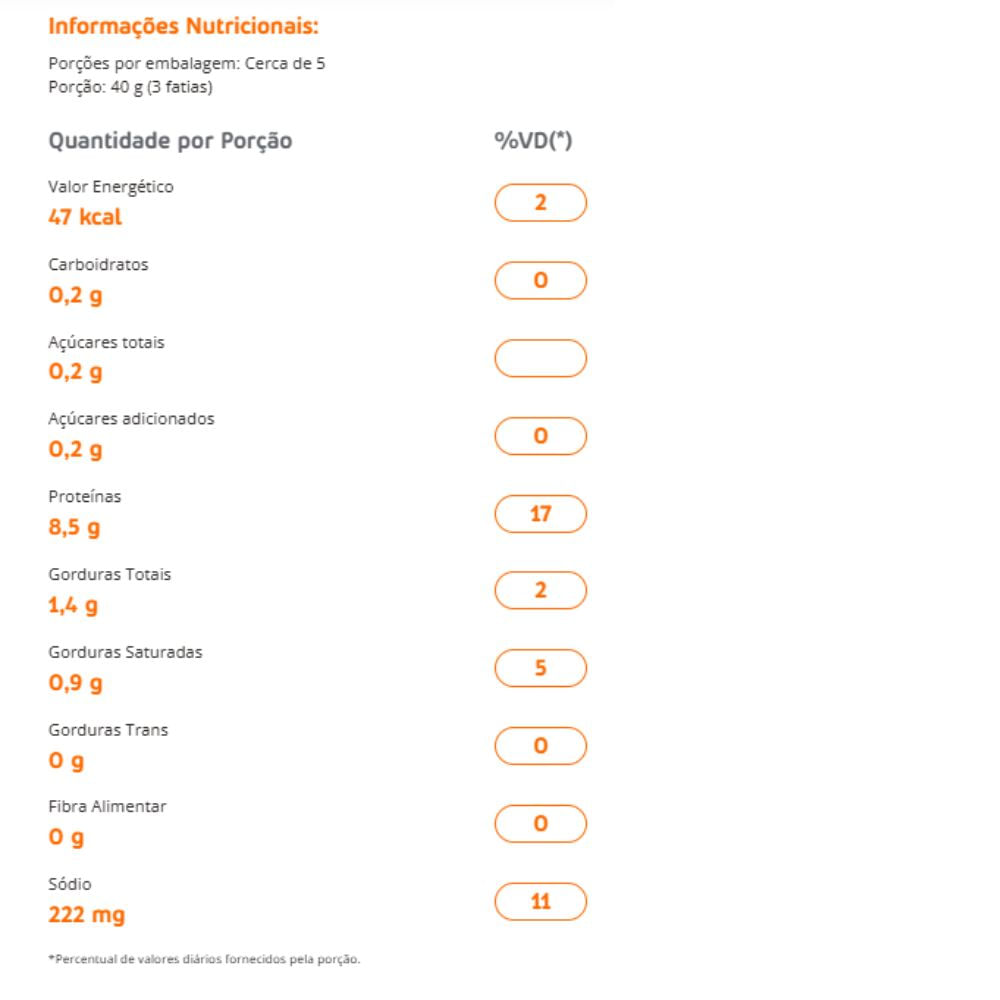This screenshot has height=1000, width=1000.
Task: Click the 47 kcal energy value
Action: (85, 217)
